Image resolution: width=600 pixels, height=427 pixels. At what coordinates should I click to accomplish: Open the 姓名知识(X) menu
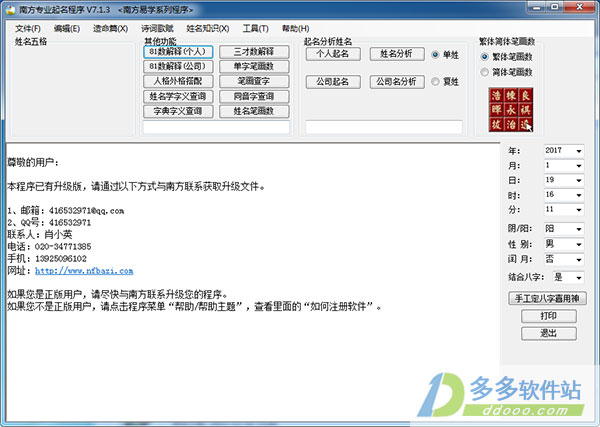click(x=207, y=29)
